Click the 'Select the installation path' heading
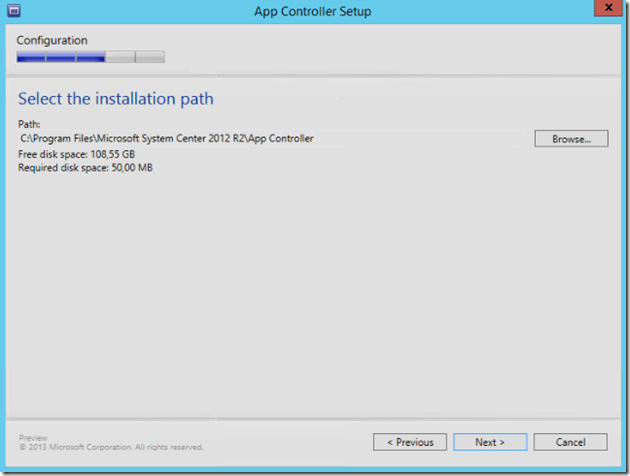 click(x=116, y=99)
